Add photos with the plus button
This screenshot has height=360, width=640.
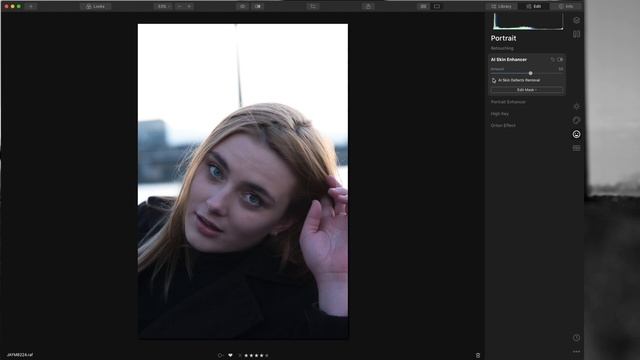click(x=31, y=7)
